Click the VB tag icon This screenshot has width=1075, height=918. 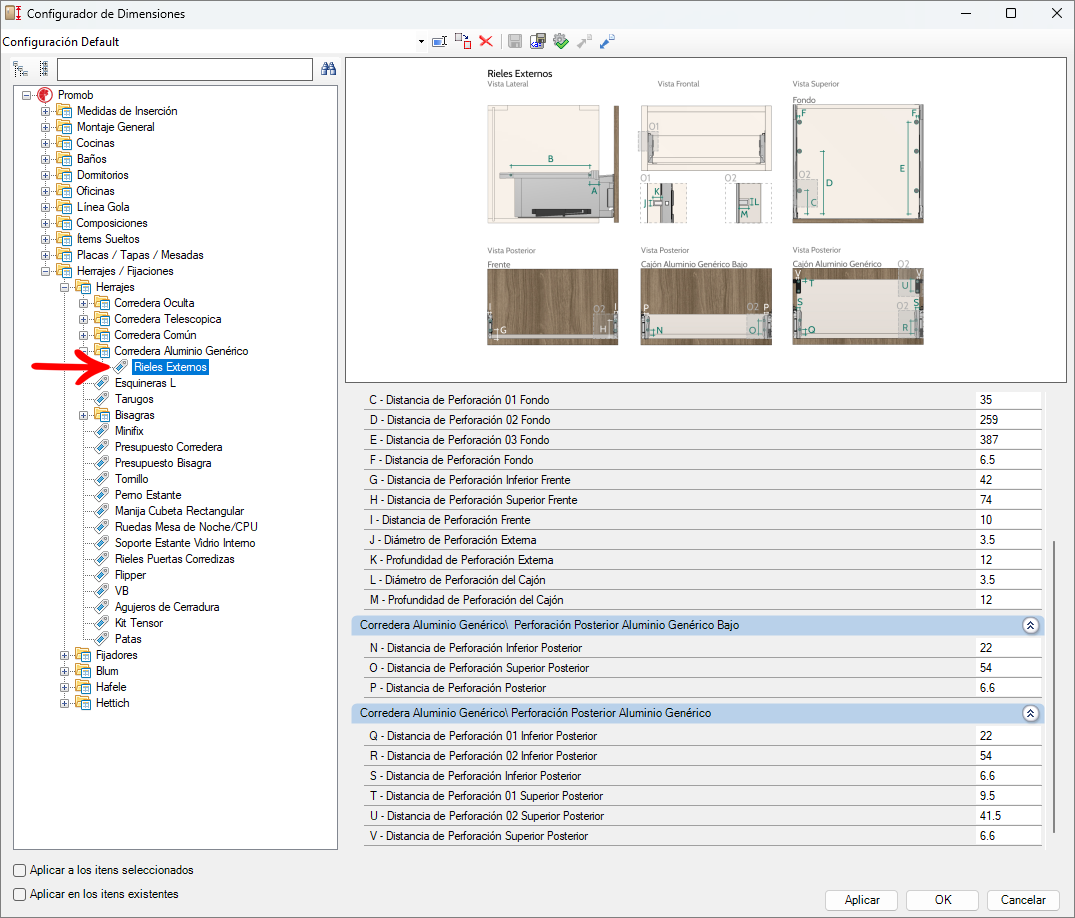click(x=102, y=590)
